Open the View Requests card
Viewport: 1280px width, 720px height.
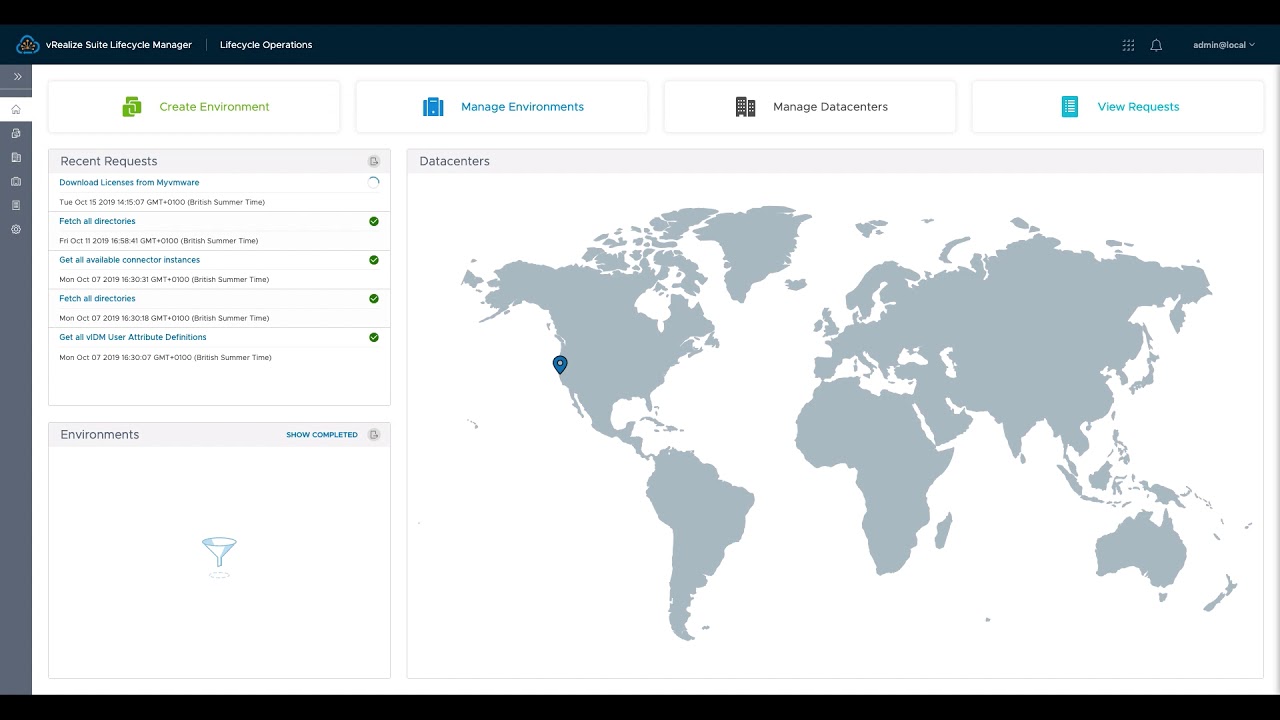[x=1118, y=107]
